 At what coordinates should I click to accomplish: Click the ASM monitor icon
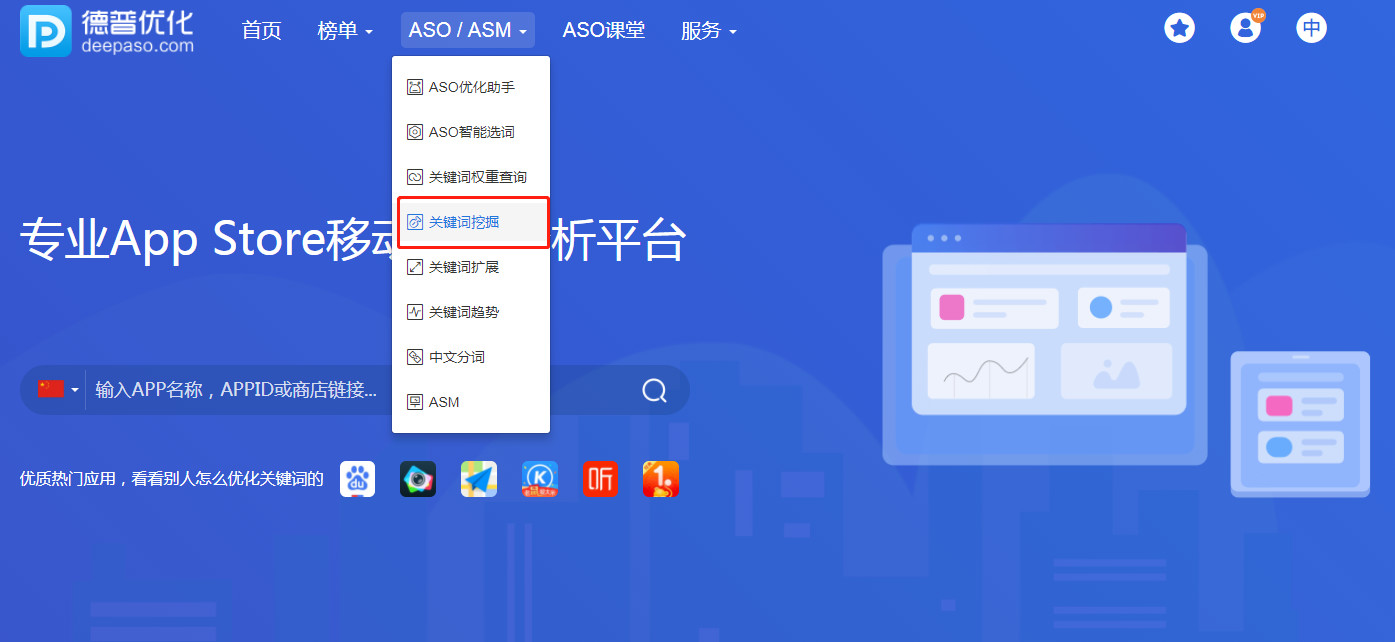click(415, 402)
